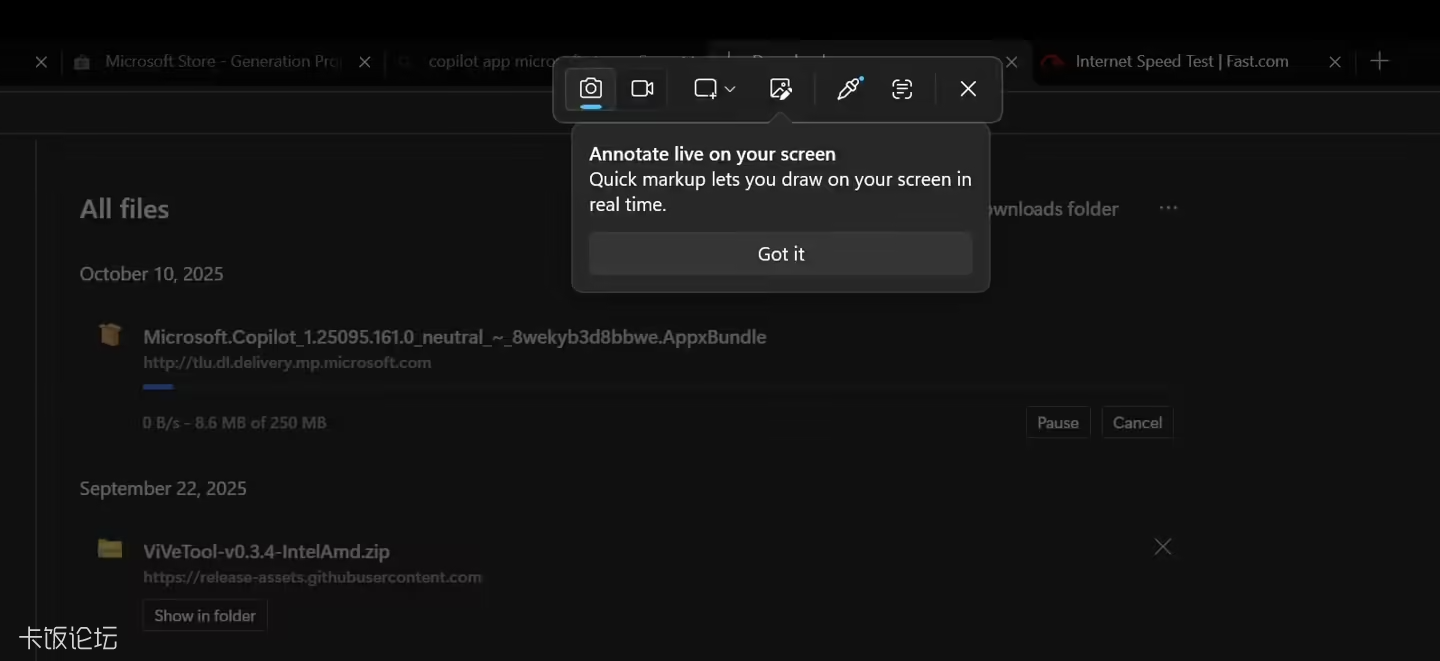The width and height of the screenshot is (1440, 661).
Task: Click the Got it button
Action: point(780,254)
